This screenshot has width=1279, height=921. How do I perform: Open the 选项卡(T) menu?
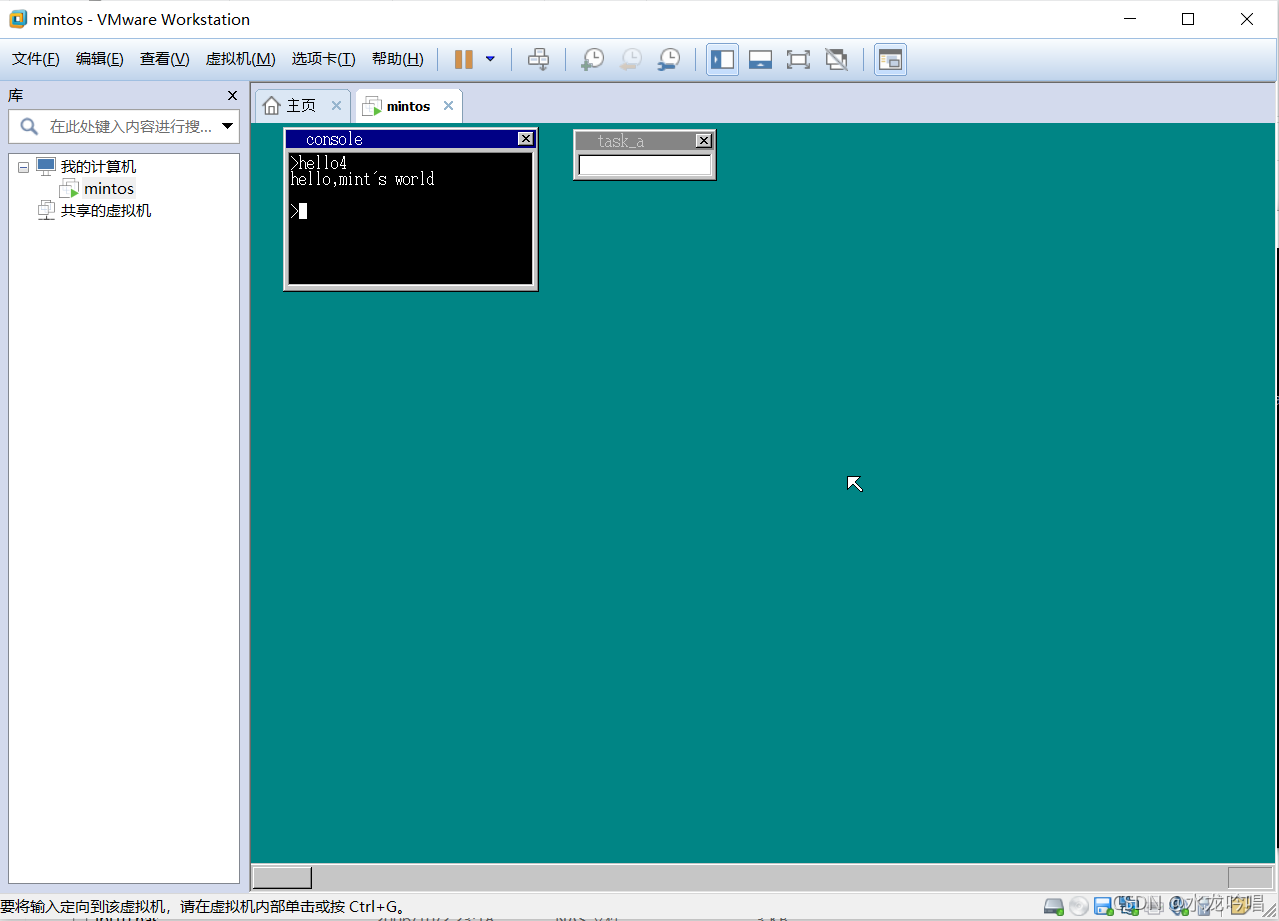323,59
